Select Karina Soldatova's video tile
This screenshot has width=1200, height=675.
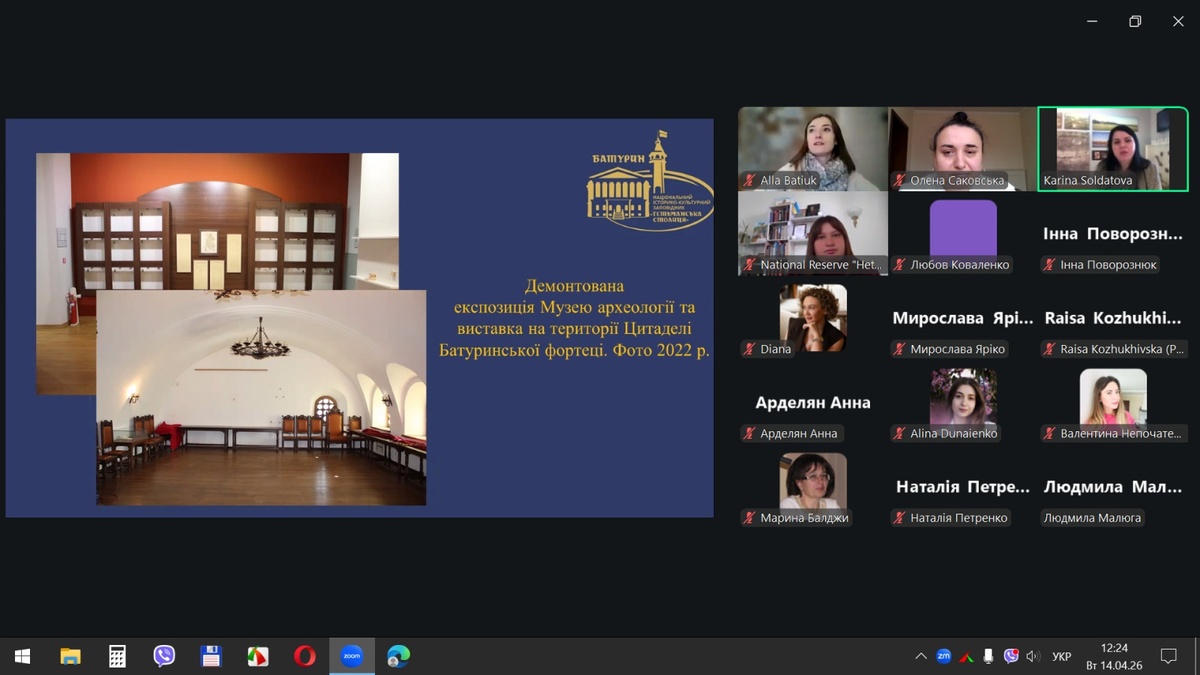[x=1112, y=148]
